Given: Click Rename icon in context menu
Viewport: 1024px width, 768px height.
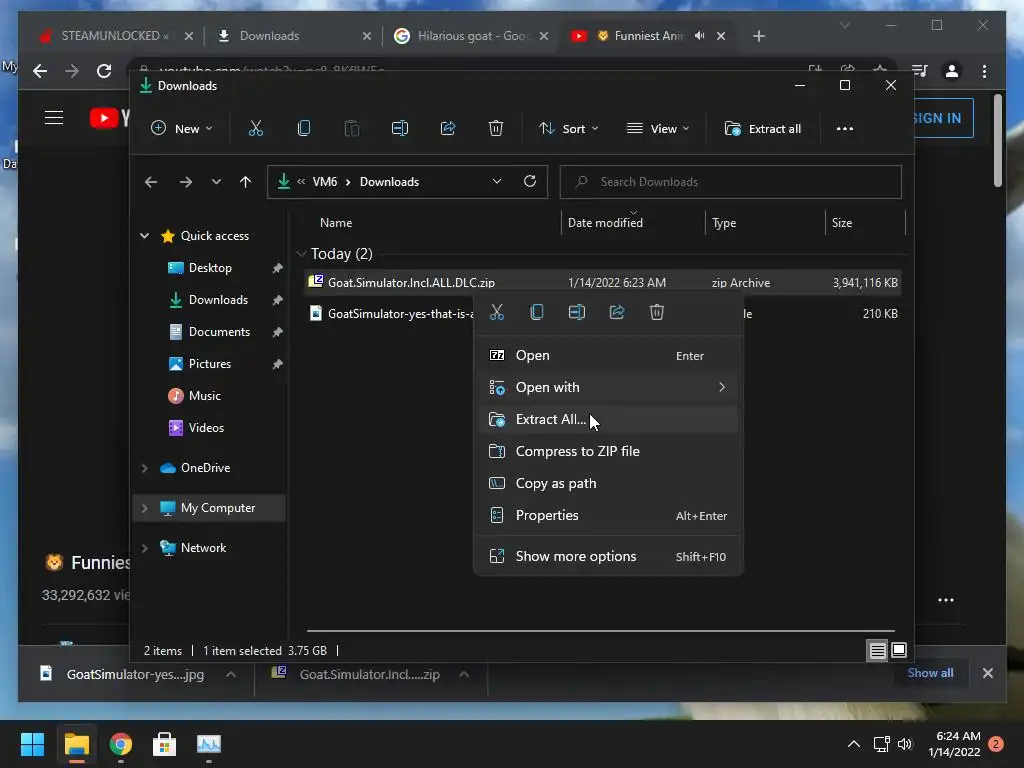Looking at the screenshot, I should (x=577, y=312).
